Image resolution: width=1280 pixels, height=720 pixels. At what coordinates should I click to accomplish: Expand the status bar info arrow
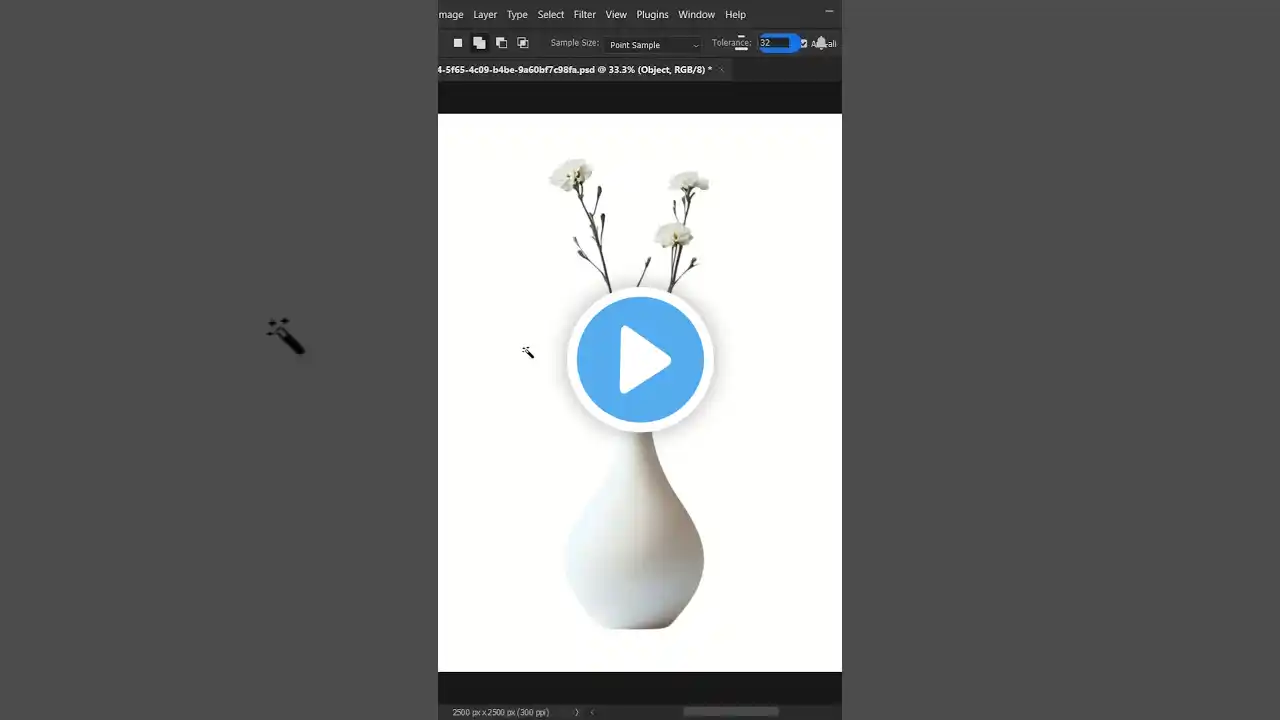point(576,712)
